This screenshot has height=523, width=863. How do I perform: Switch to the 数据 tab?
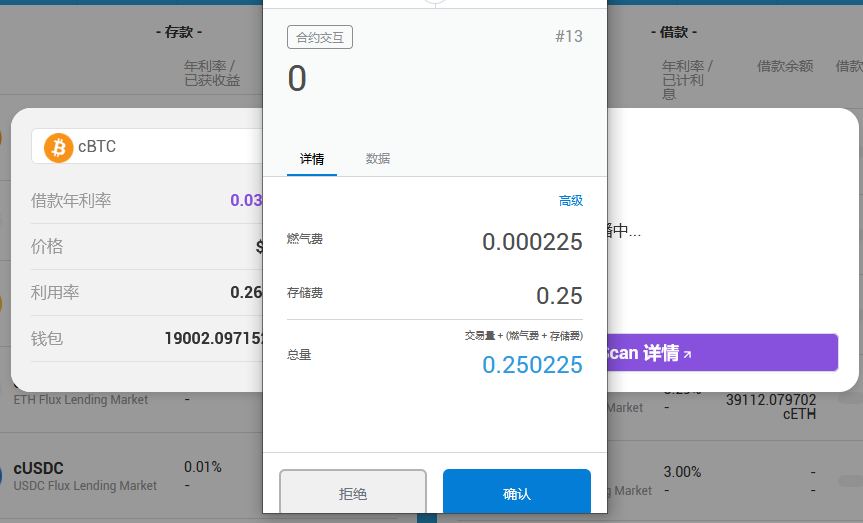(378, 159)
